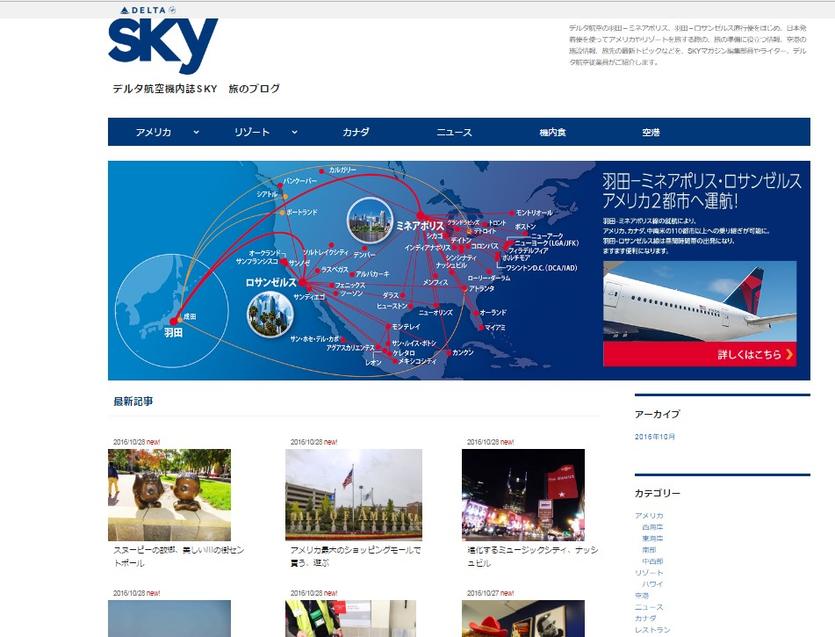Image resolution: width=835 pixels, height=637 pixels.
Task: Expand the リゾート menu chevron
Action: point(295,132)
